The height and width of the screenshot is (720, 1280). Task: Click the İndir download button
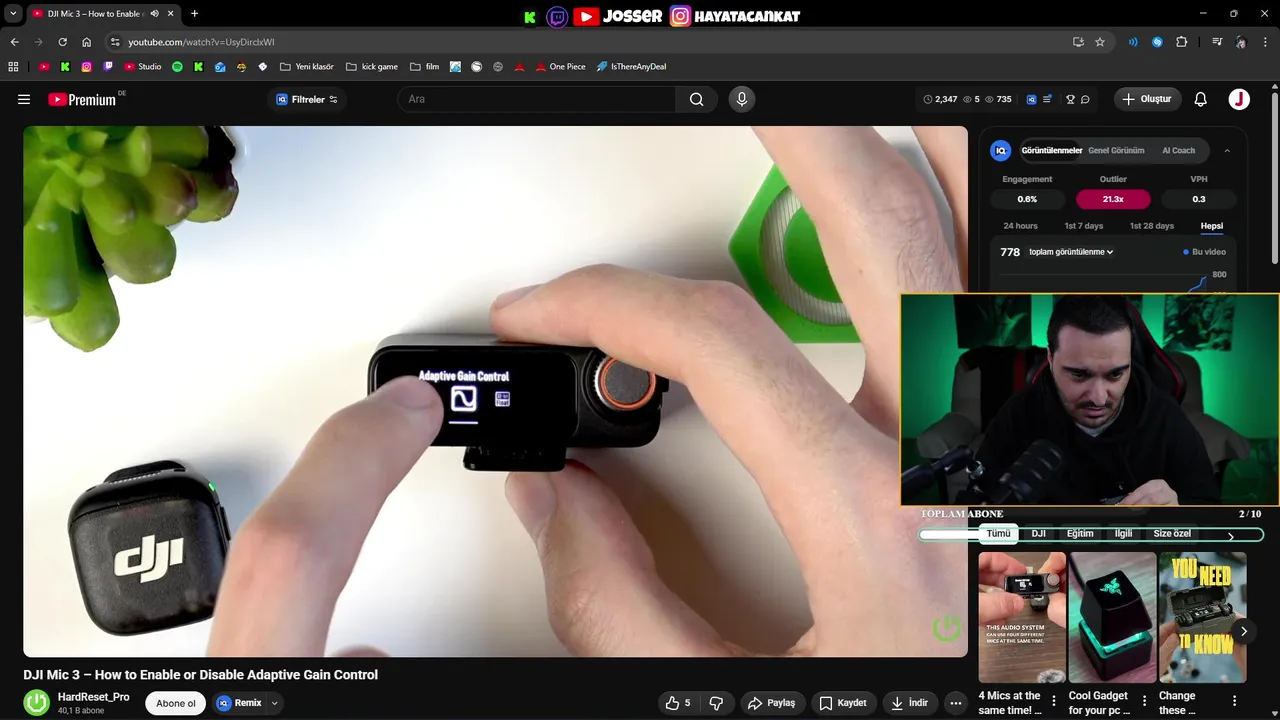[910, 703]
